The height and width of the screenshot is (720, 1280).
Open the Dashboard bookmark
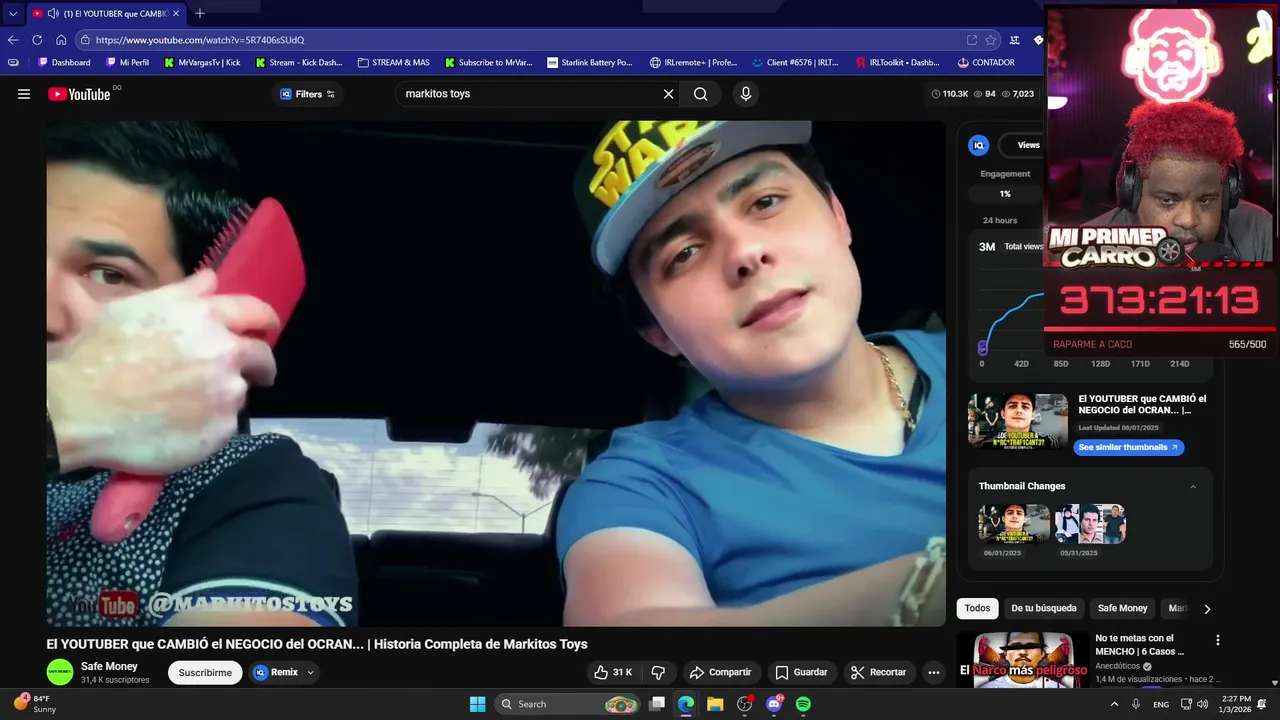tap(64, 62)
